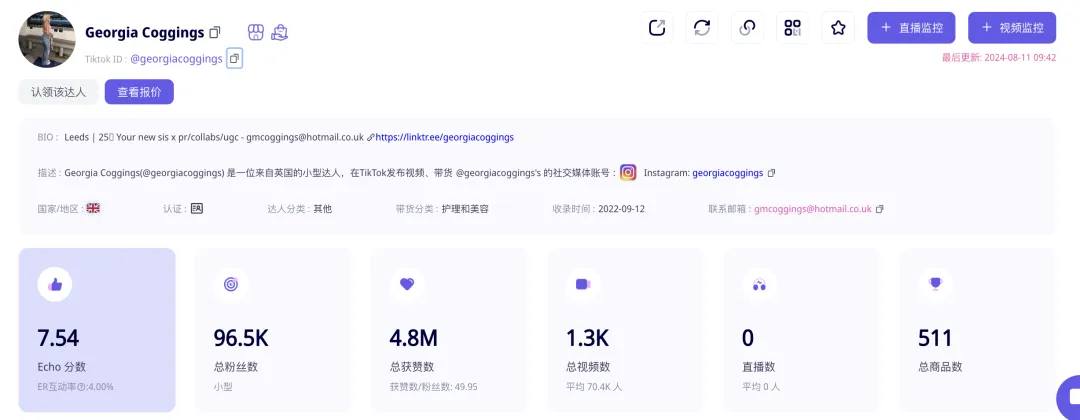Copy the page link icon
This screenshot has height=420, width=1080.
tap(747, 28)
